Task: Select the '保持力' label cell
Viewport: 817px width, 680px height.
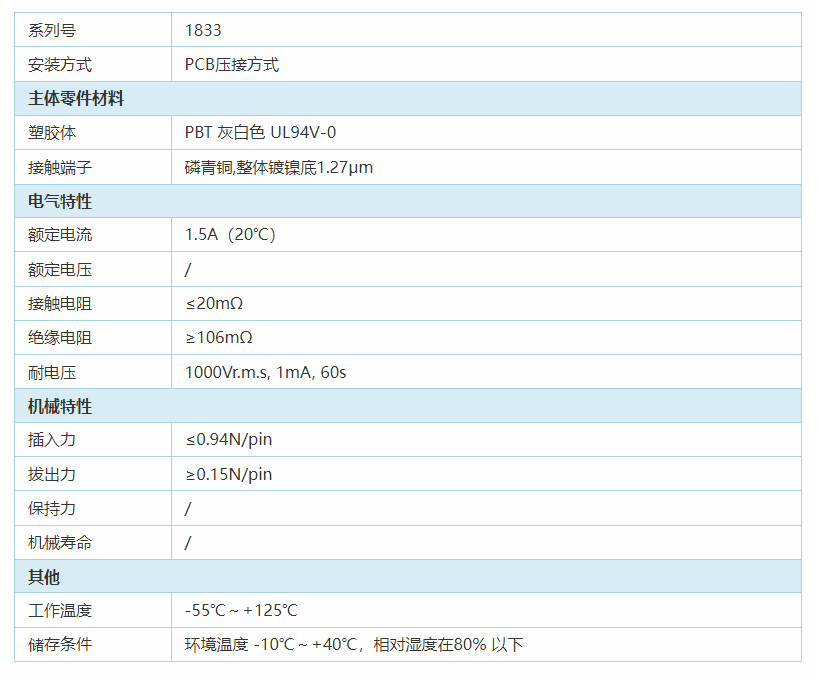Action: tap(93, 509)
